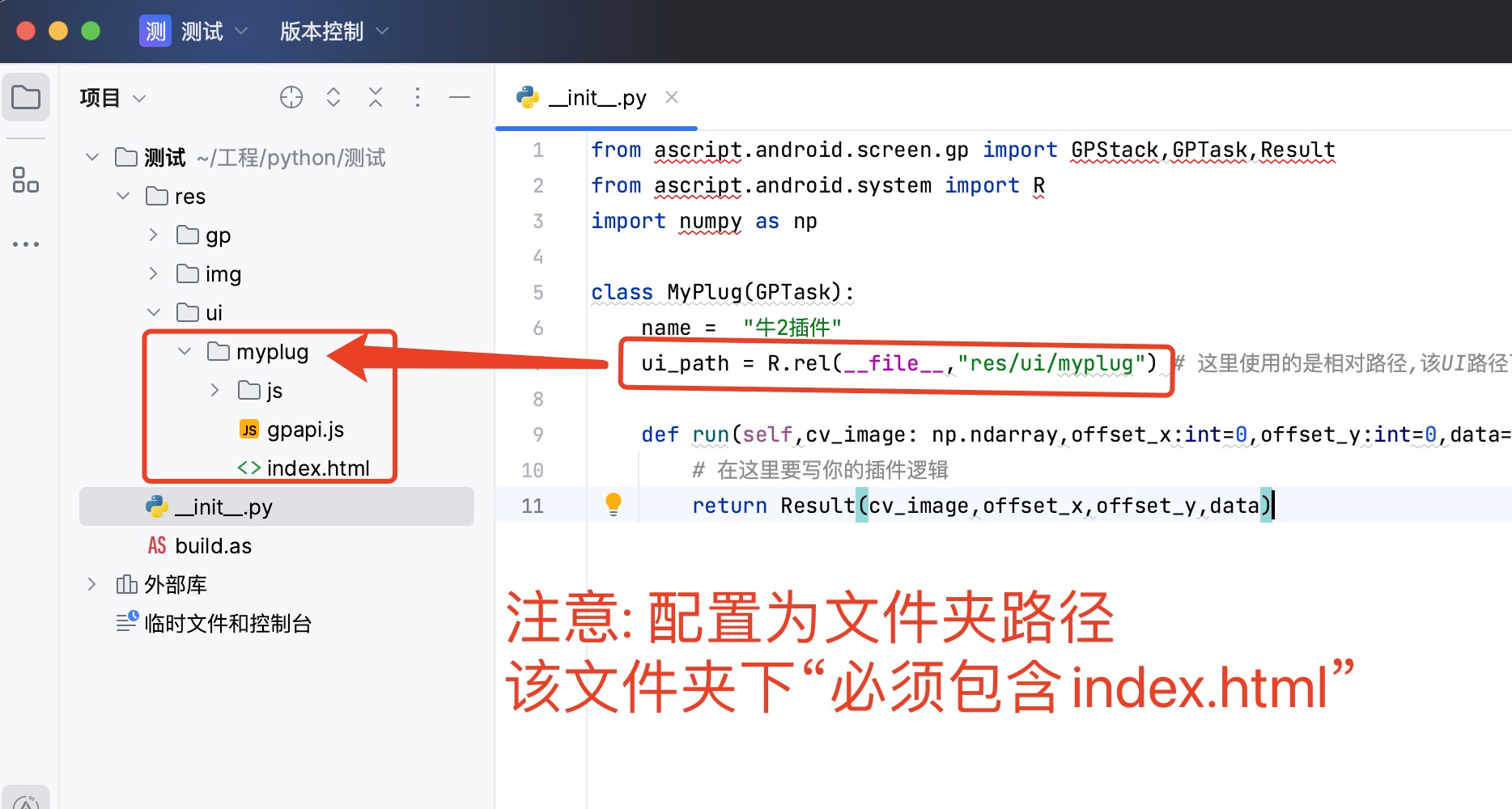Expand the img folder chevron

pos(154,273)
